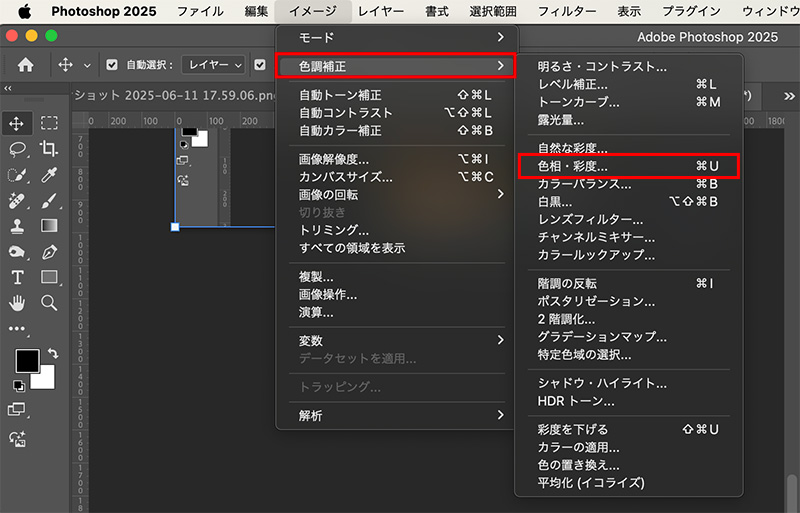Choose 画像解像度... menu item
This screenshot has width=800, height=513.
[x=397, y=159]
